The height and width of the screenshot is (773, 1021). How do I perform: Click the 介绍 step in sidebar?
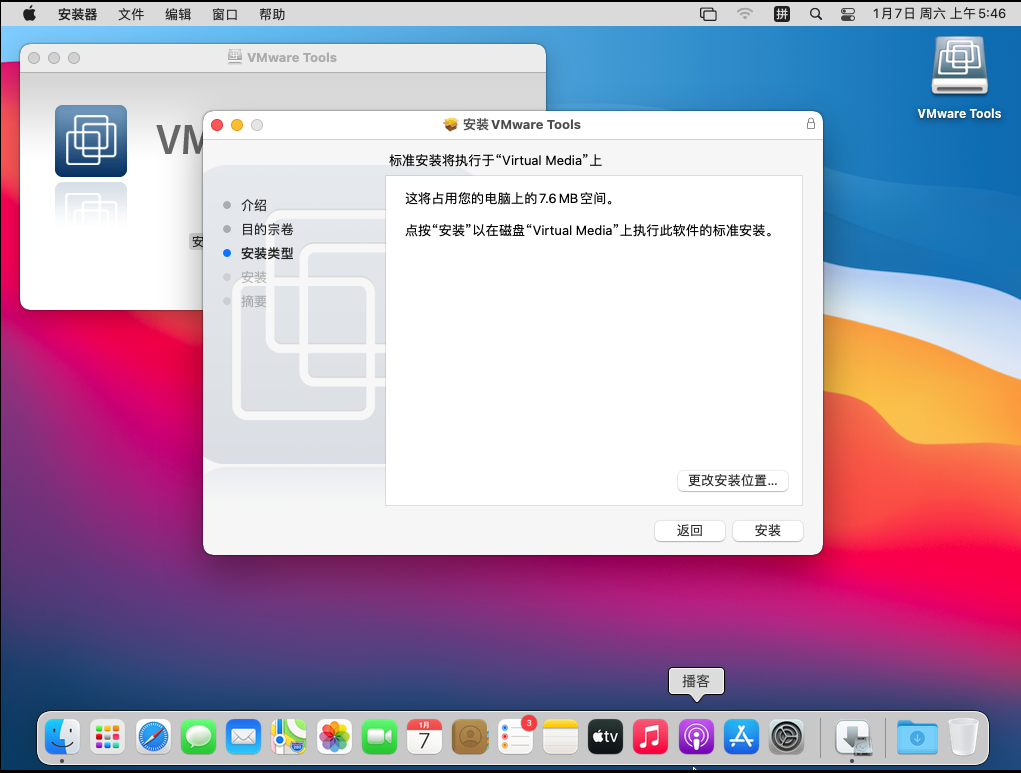(253, 205)
